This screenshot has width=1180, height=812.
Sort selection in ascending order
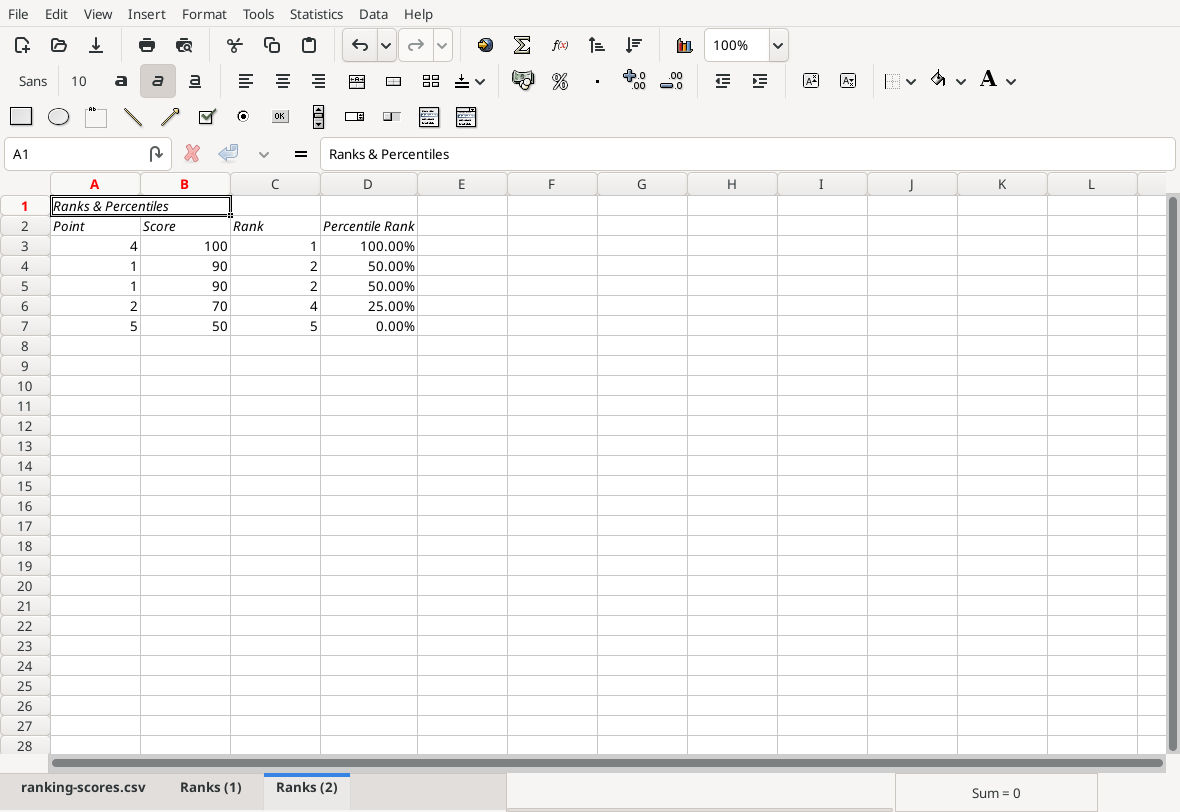coord(597,45)
